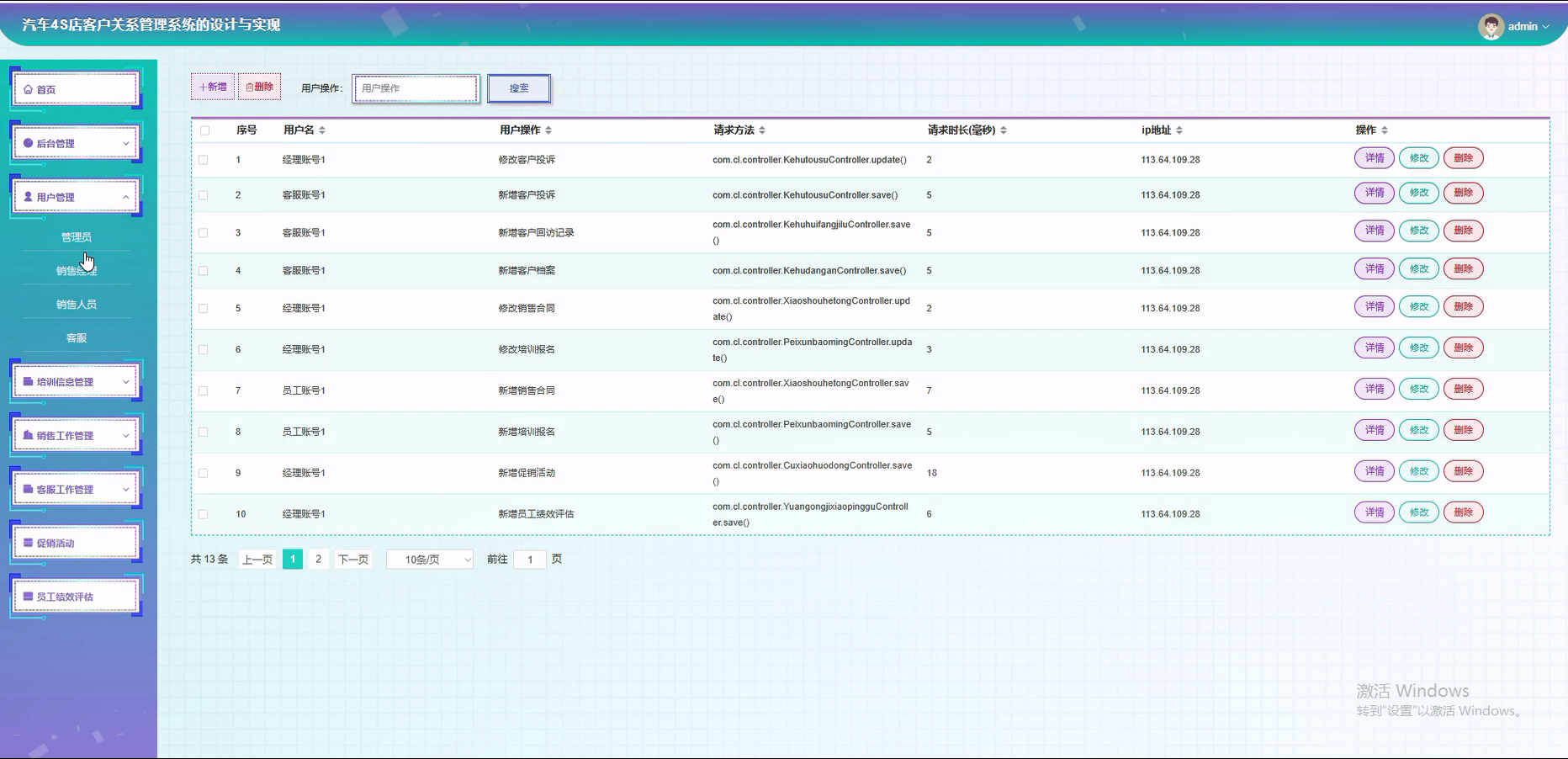
Task: Focus the 用户操作 search input field
Action: click(x=416, y=88)
